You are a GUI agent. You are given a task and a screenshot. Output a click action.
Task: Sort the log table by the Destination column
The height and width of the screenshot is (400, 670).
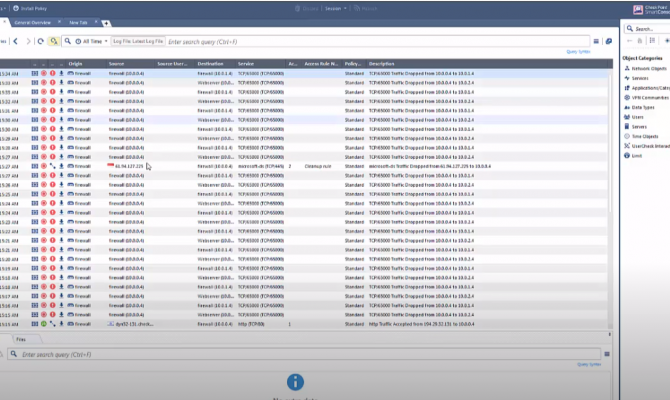(x=210, y=63)
